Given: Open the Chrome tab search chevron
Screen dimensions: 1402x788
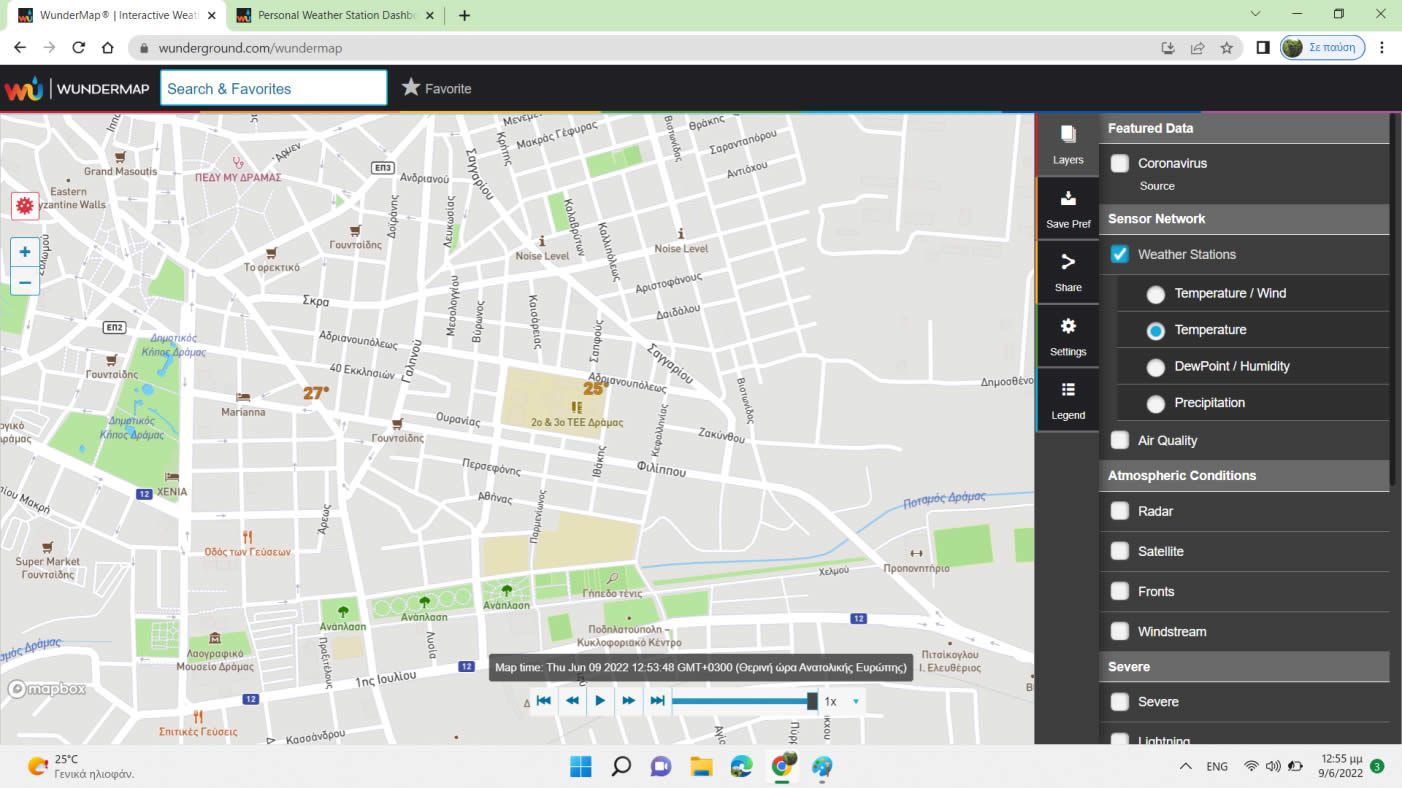Looking at the screenshot, I should tap(1256, 14).
